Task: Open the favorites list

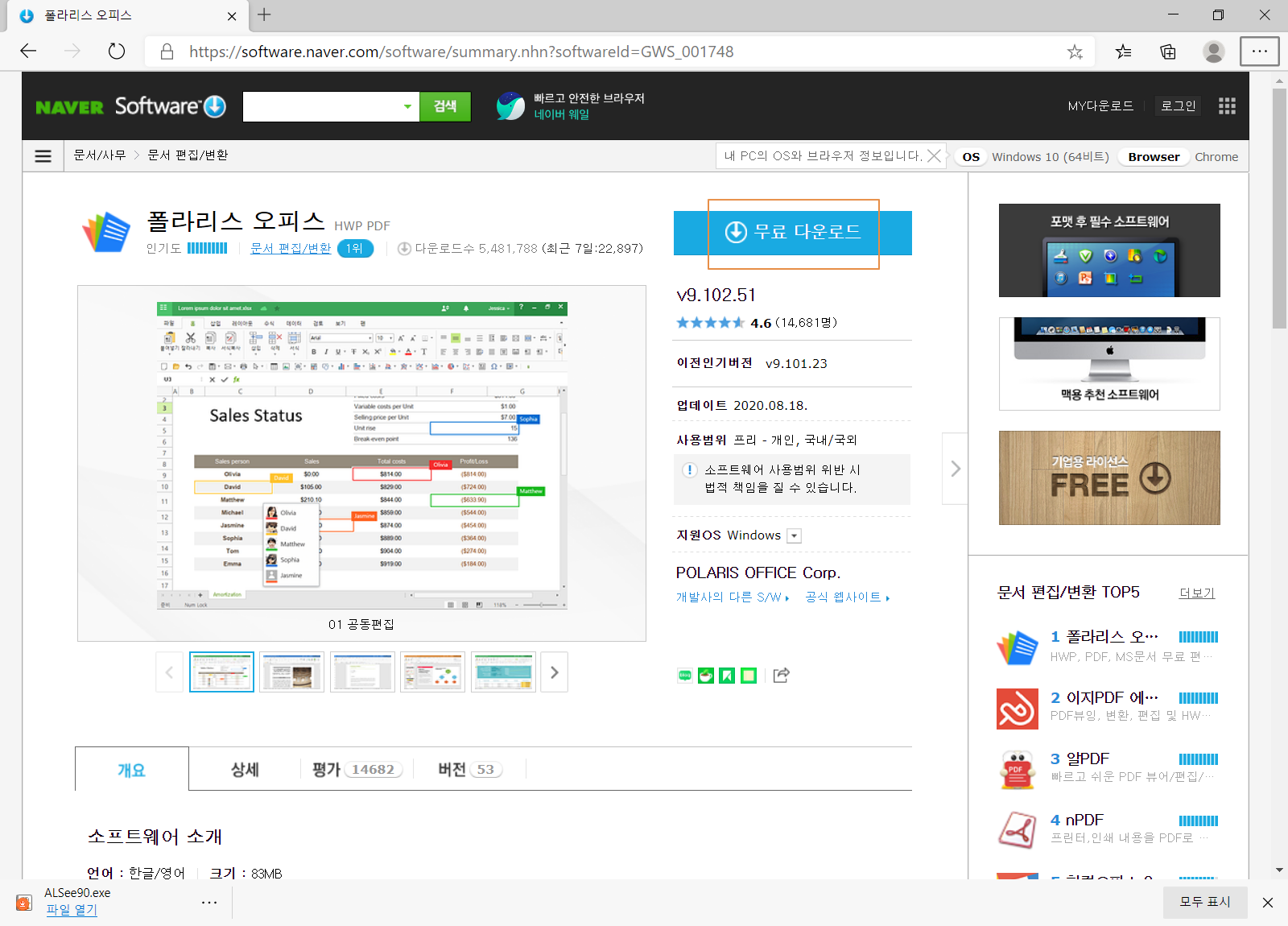Action: point(1123,52)
